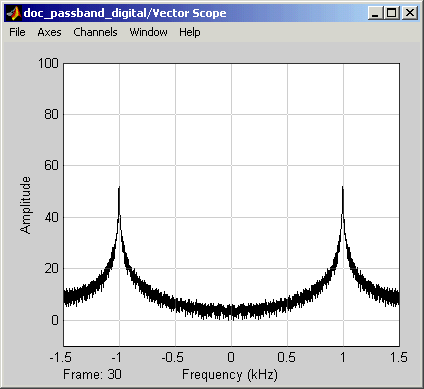424x389 pixels.
Task: Click the 100 amplitude tick label
Action: [48, 63]
